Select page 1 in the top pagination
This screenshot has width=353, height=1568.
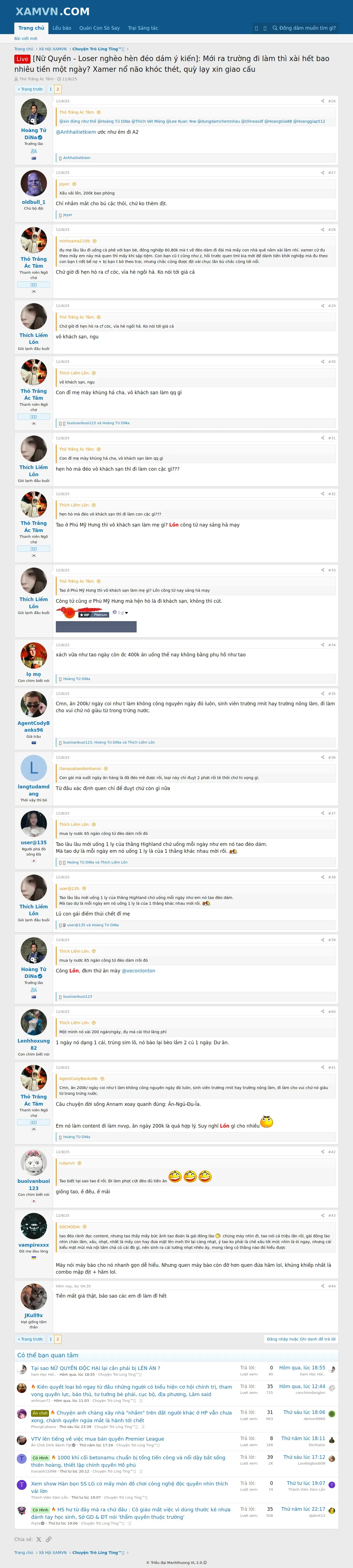51,89
